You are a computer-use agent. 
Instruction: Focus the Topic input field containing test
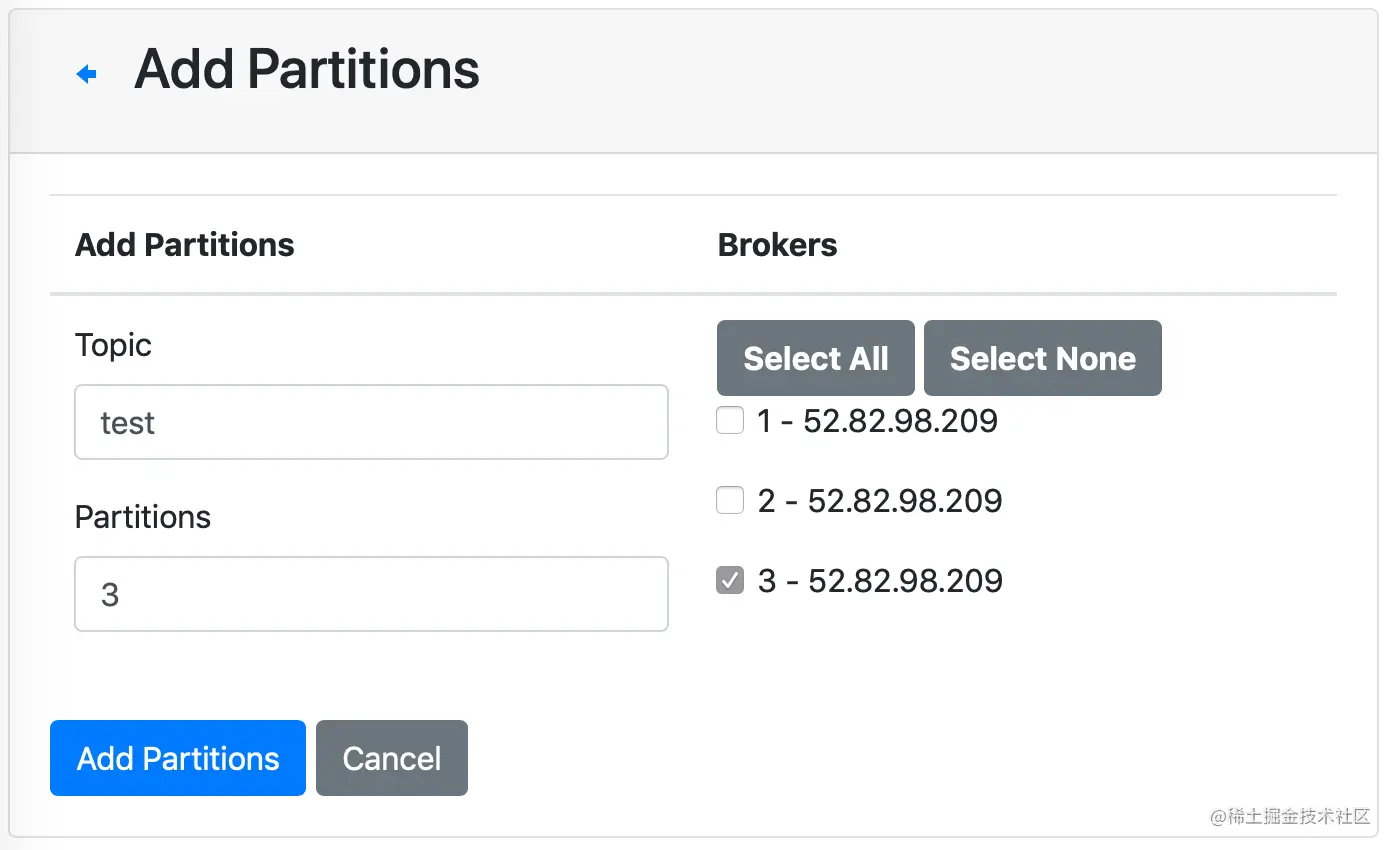point(371,422)
